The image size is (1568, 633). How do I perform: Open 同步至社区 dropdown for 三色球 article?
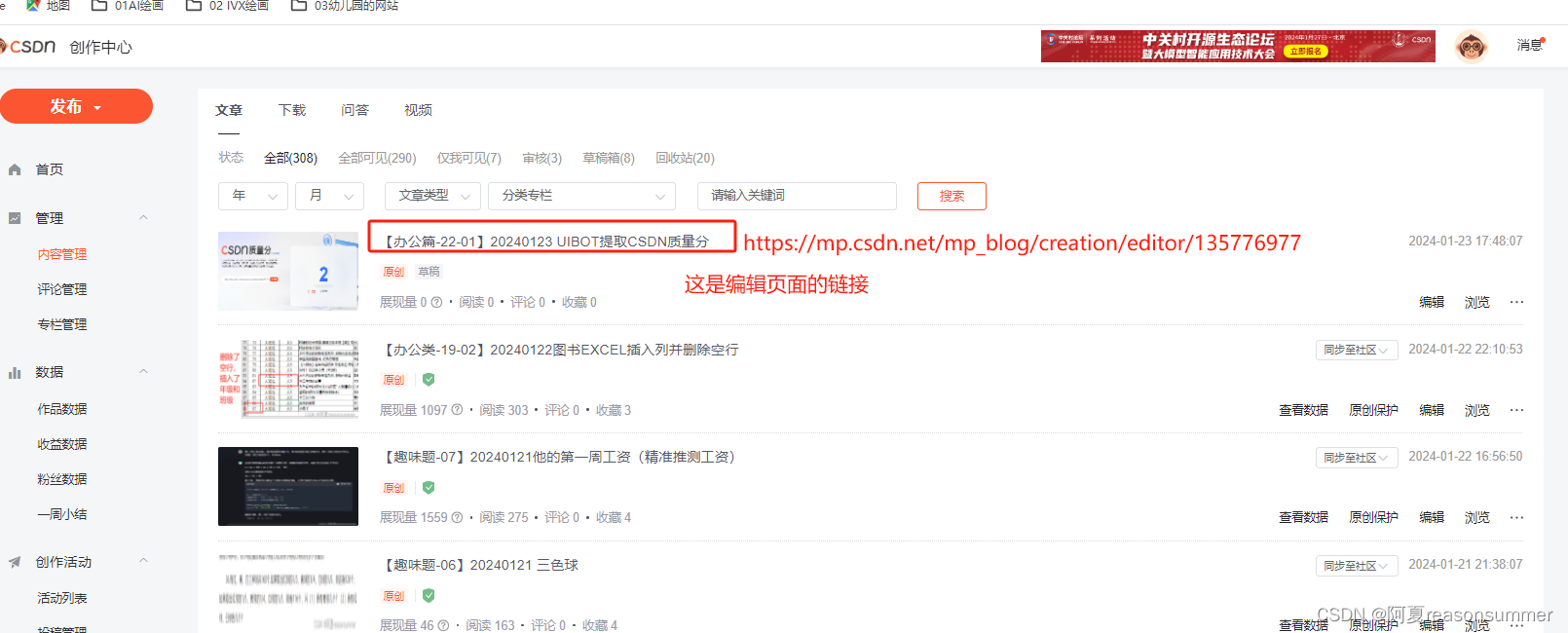pyautogui.click(x=1357, y=566)
